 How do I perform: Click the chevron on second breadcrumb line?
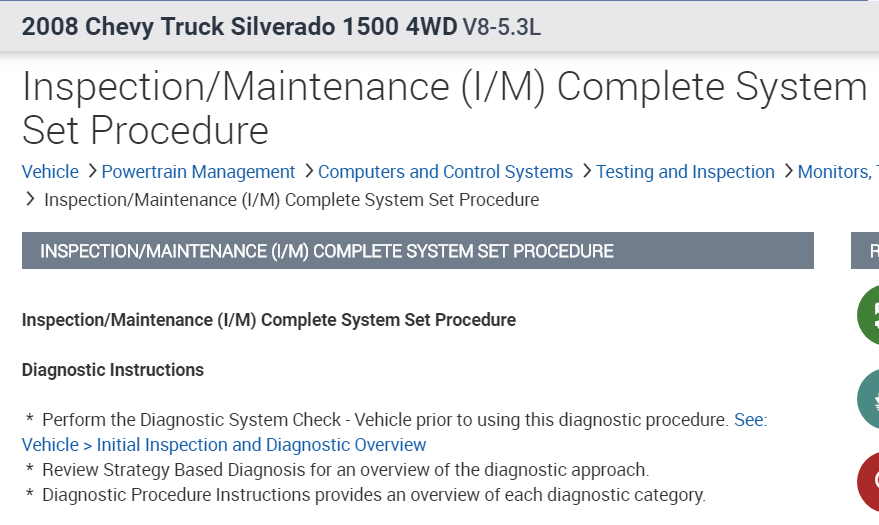click(29, 200)
